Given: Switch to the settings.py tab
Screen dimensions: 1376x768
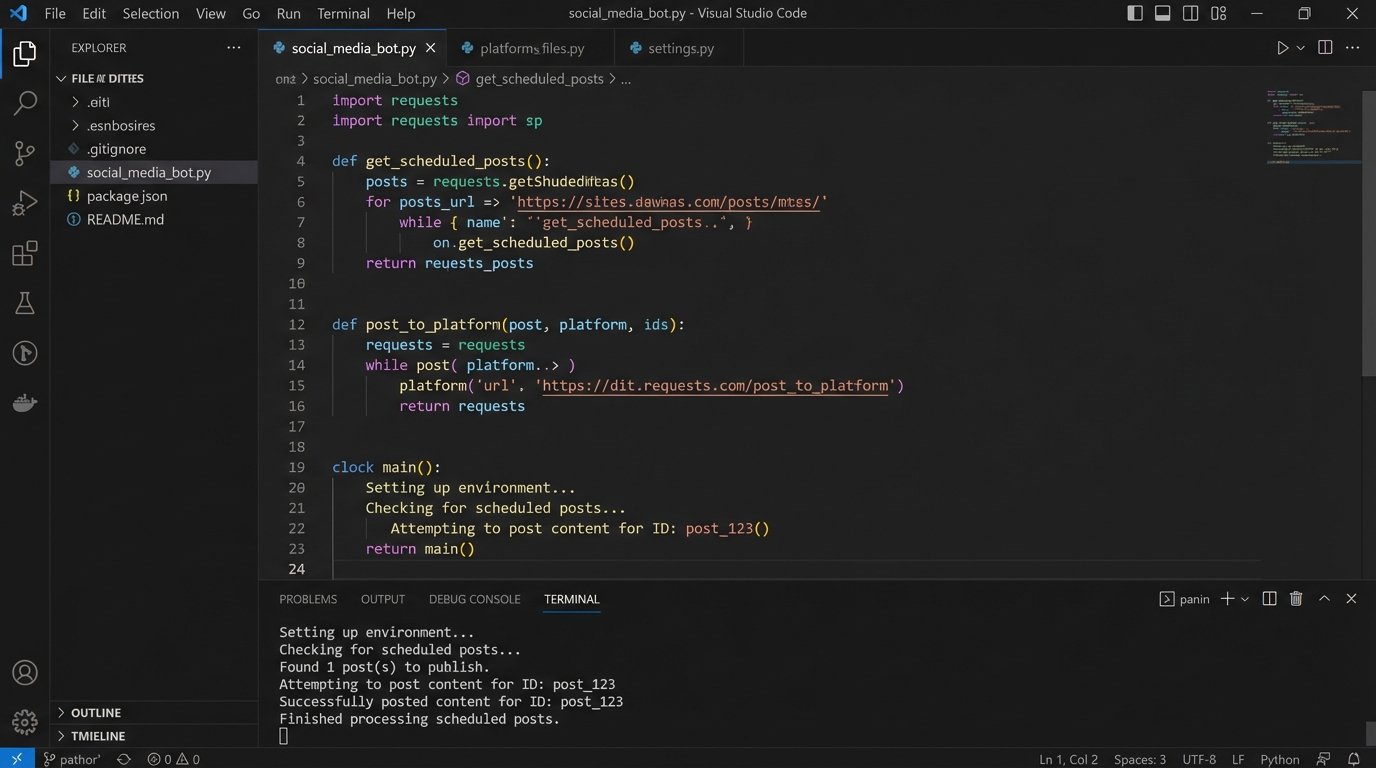Looking at the screenshot, I should point(680,48).
